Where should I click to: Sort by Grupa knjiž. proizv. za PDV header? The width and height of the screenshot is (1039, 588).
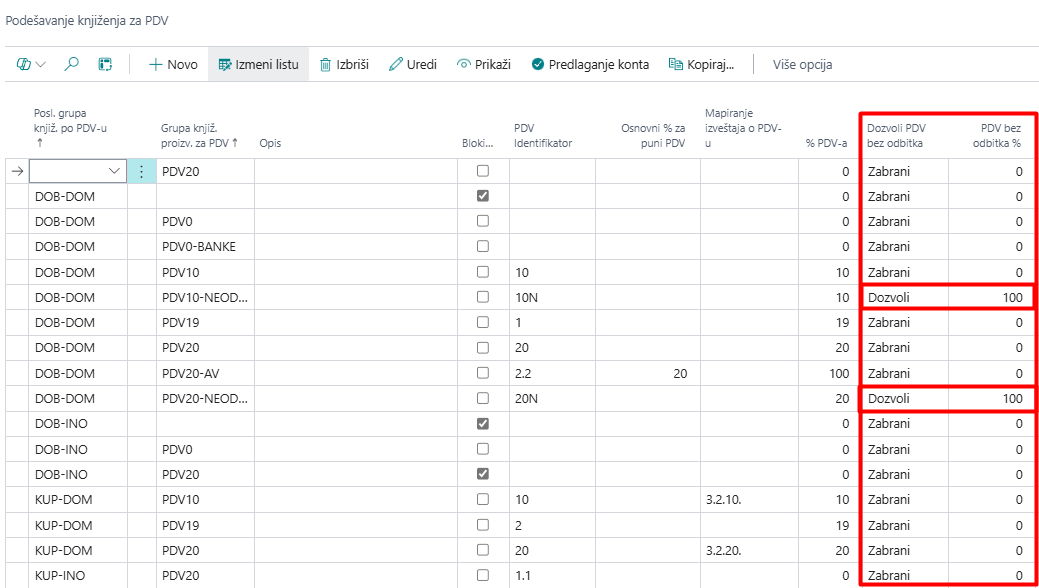click(x=199, y=135)
